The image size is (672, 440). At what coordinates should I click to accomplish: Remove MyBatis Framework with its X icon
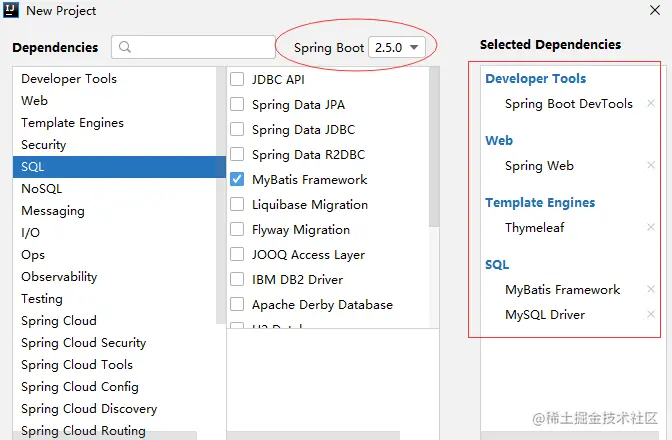[651, 290]
